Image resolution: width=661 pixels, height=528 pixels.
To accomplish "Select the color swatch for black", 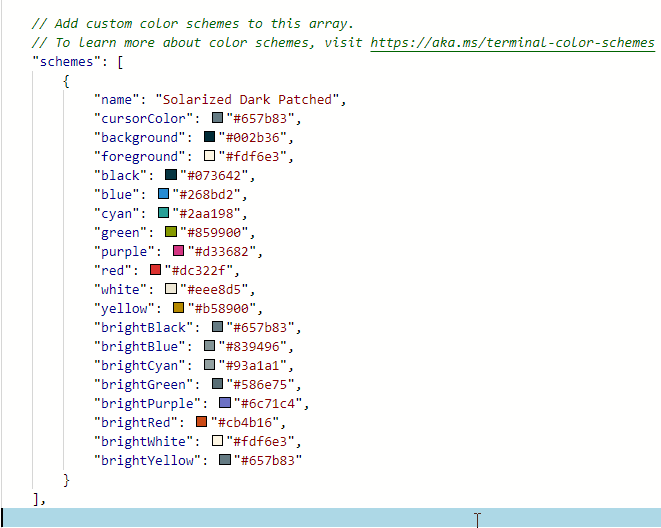I will click(171, 175).
